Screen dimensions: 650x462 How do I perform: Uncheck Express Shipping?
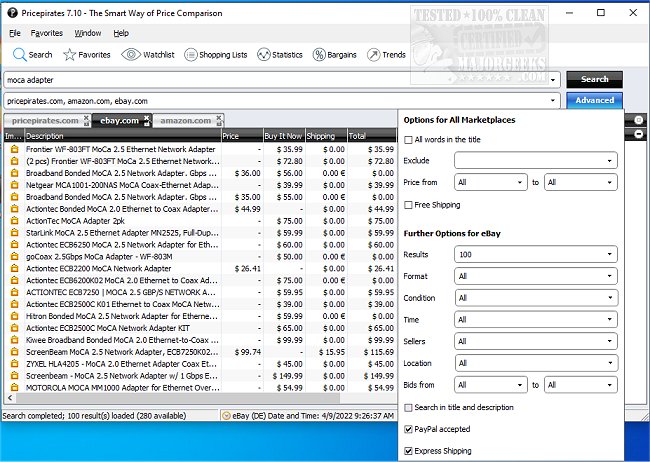[x=408, y=451]
